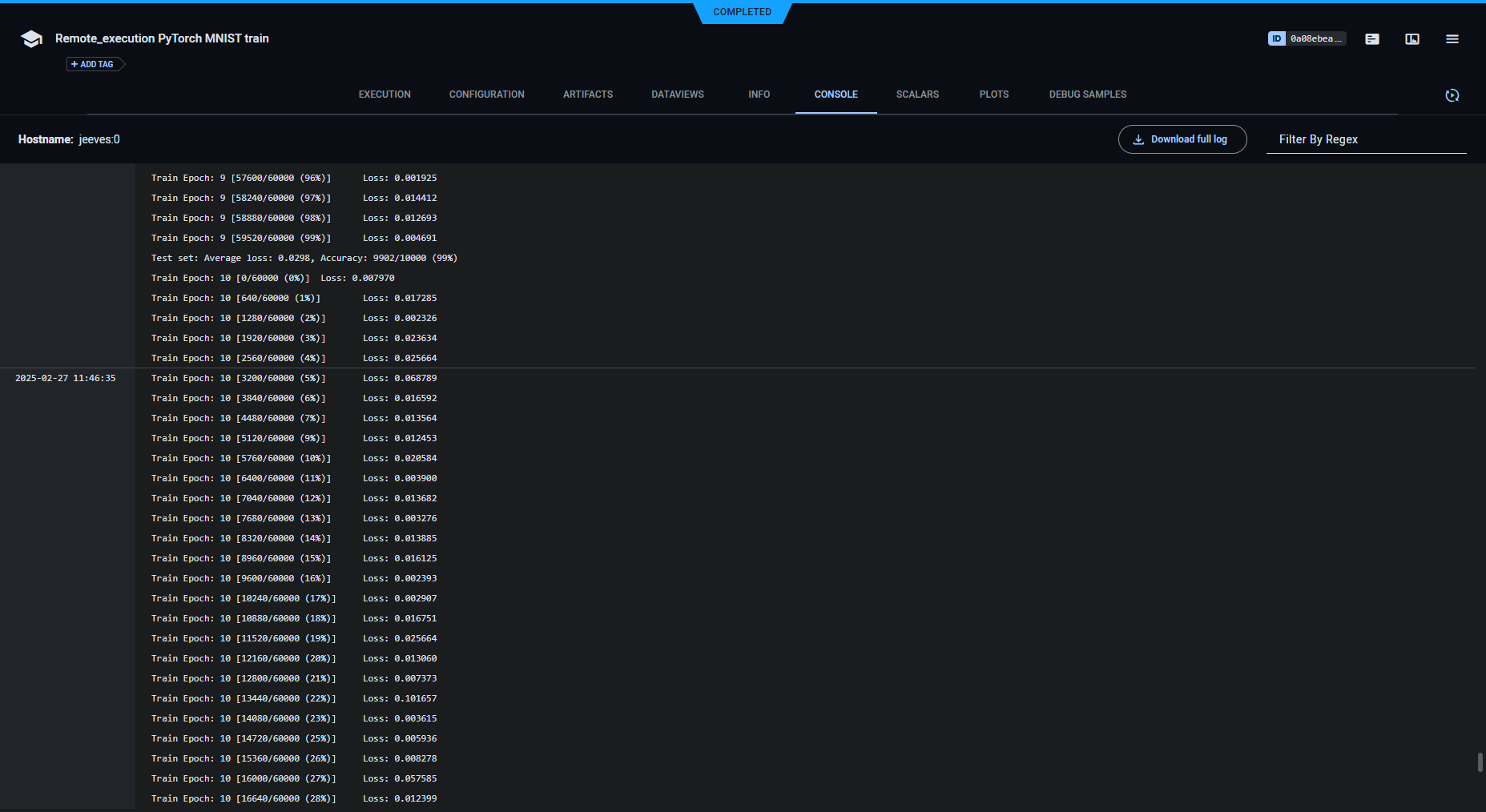Select the INFO tab

point(759,94)
